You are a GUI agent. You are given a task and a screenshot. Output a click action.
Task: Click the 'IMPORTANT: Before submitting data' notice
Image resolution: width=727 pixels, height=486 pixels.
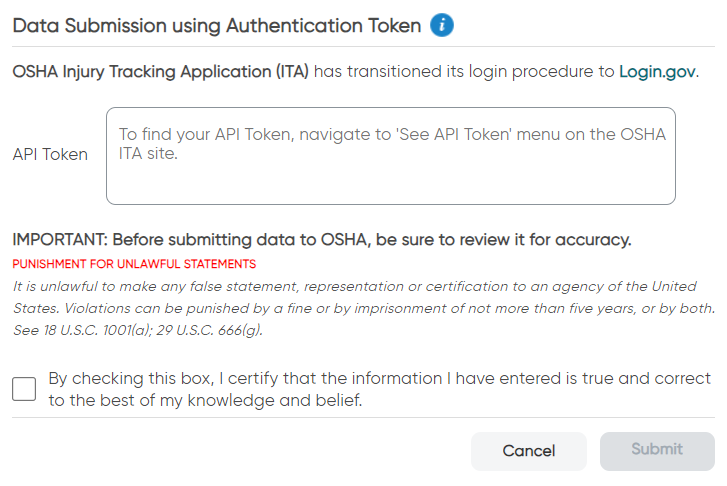pyautogui.click(x=322, y=240)
